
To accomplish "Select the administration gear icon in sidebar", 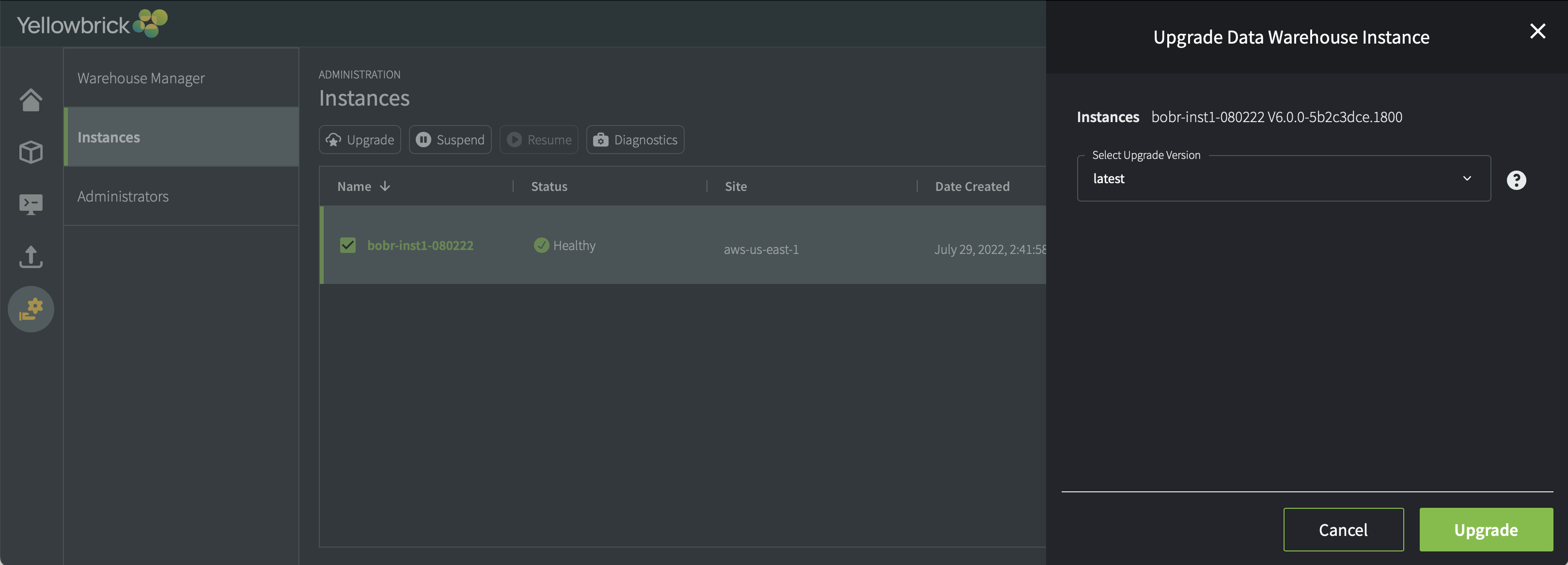I will tap(31, 309).
